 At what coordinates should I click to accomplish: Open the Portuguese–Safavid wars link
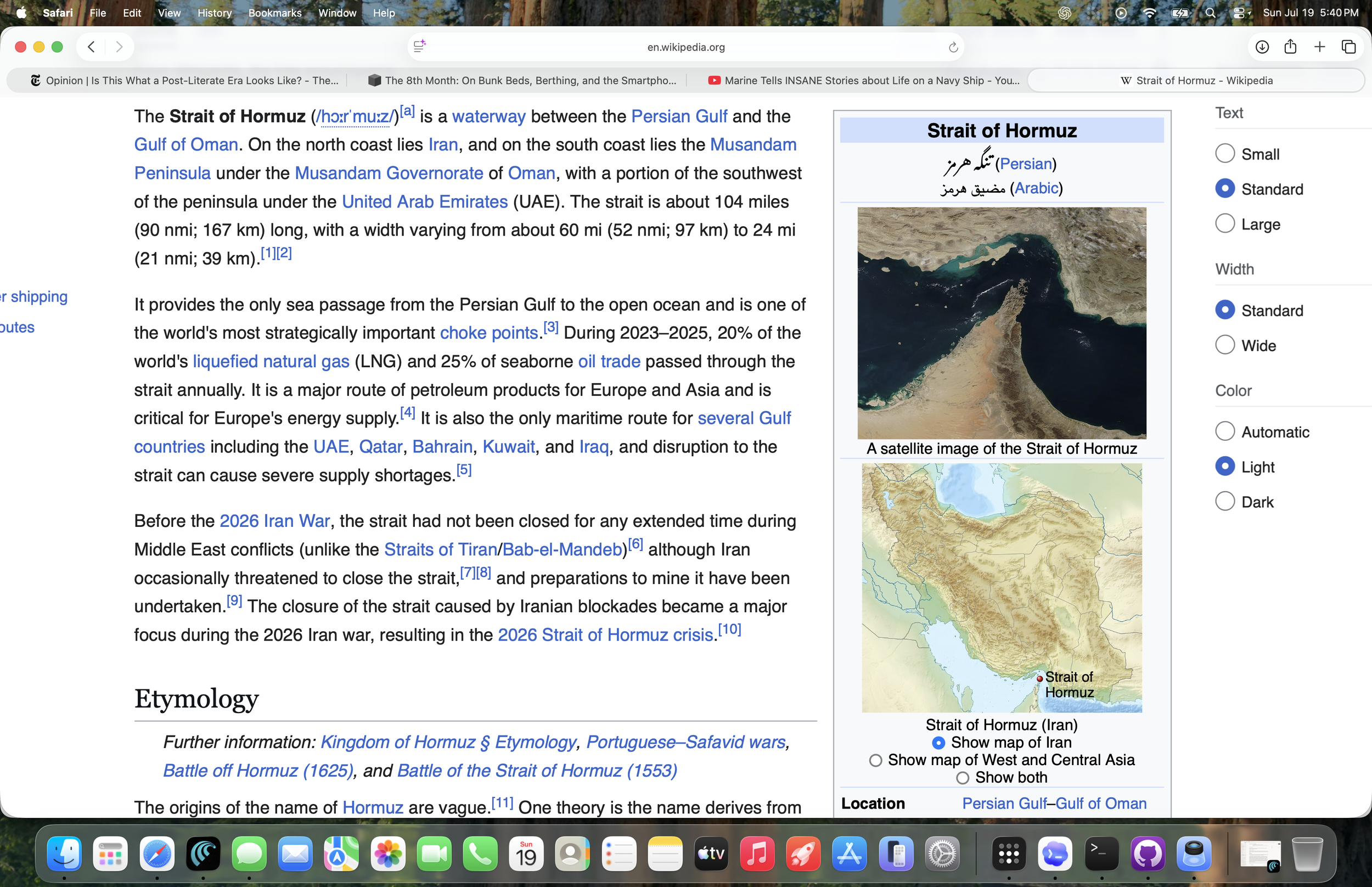point(685,743)
